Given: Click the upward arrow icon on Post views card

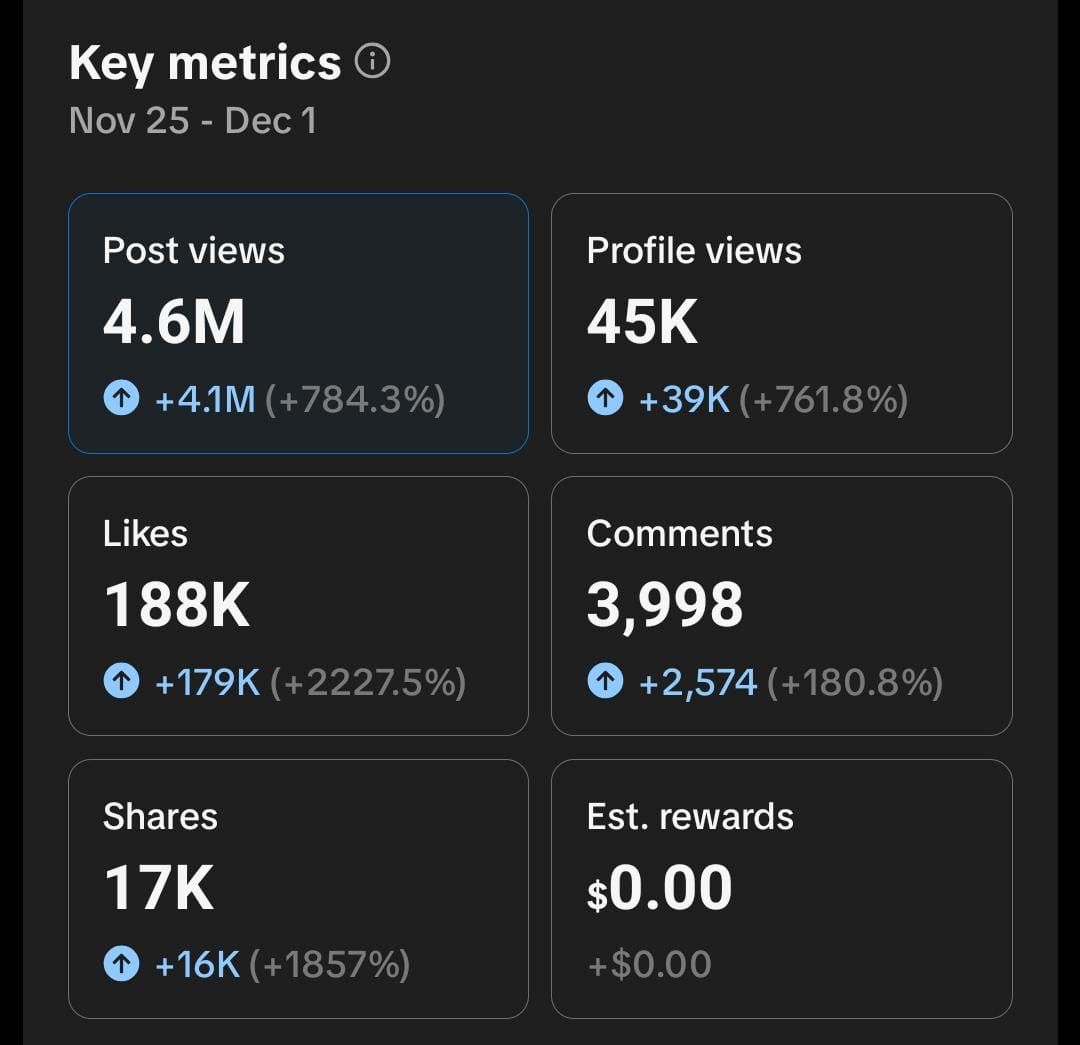Looking at the screenshot, I should [x=122, y=399].
